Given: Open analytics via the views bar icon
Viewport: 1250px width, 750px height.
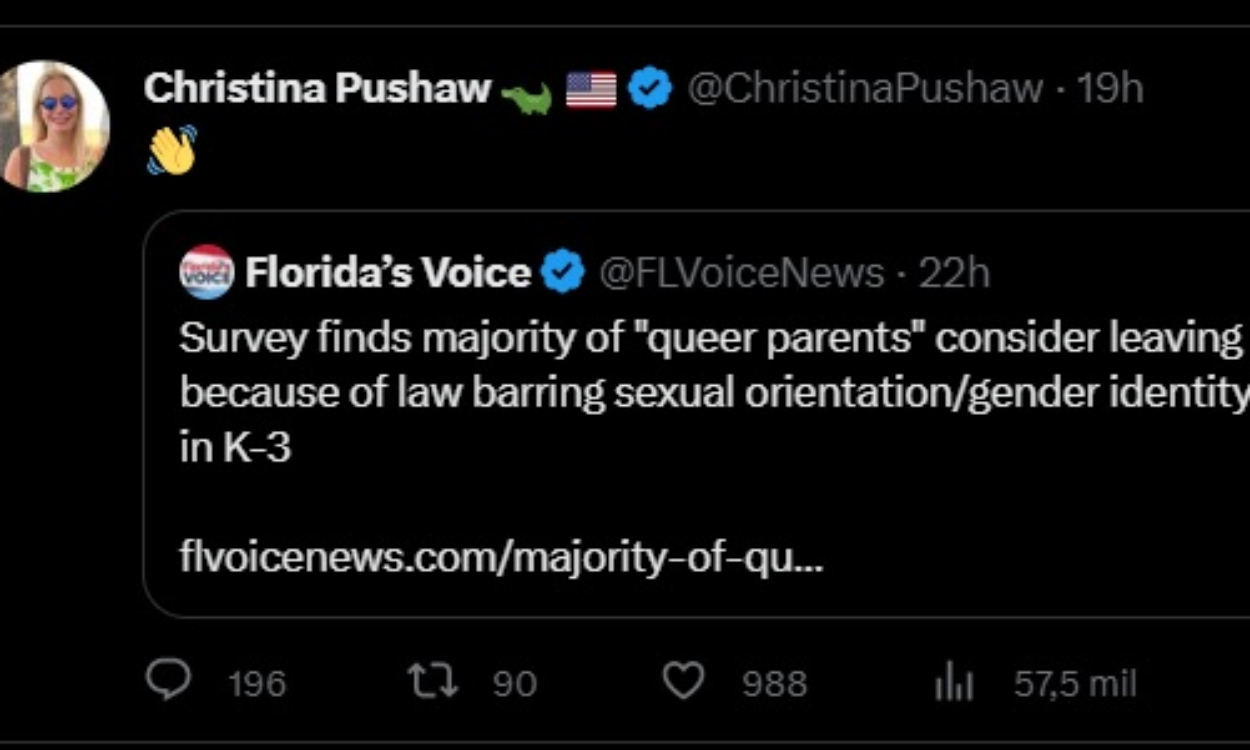Looking at the screenshot, I should tap(955, 683).
